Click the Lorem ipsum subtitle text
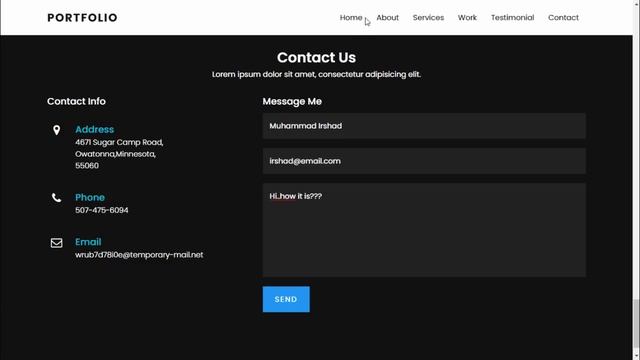The height and width of the screenshot is (360, 640). (316, 75)
